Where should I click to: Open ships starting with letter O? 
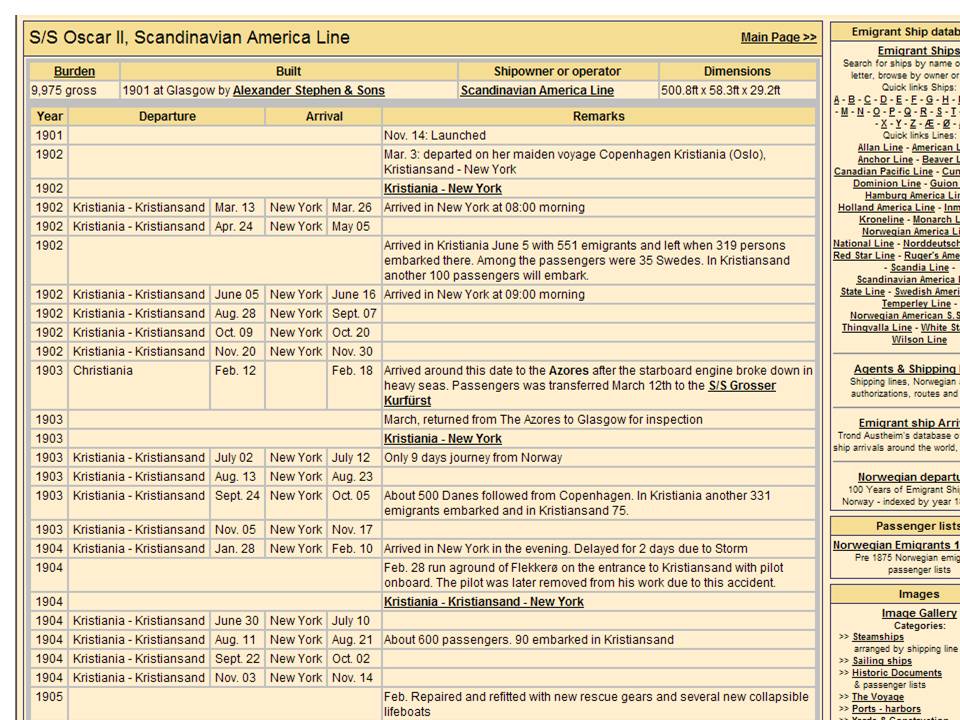pyautogui.click(x=876, y=111)
